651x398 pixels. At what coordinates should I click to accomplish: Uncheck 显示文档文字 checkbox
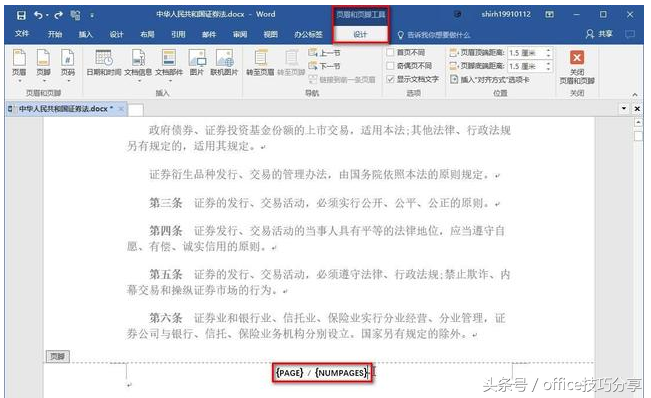[x=390, y=79]
